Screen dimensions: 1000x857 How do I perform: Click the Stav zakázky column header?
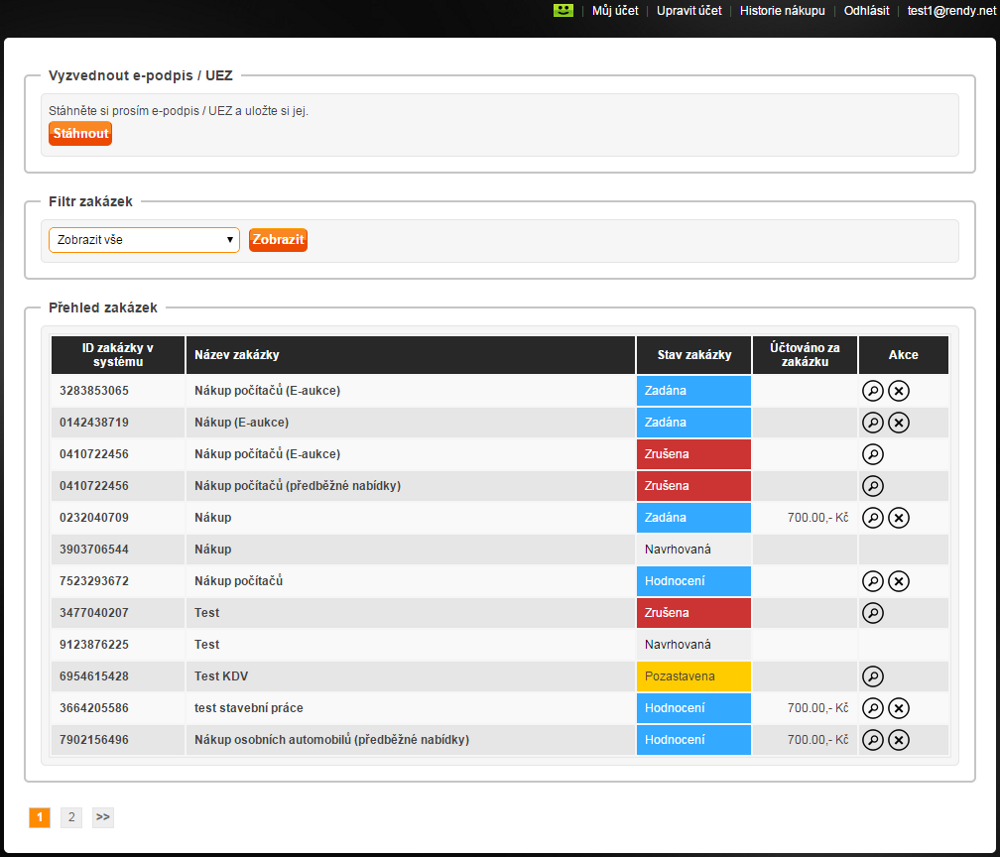point(694,355)
